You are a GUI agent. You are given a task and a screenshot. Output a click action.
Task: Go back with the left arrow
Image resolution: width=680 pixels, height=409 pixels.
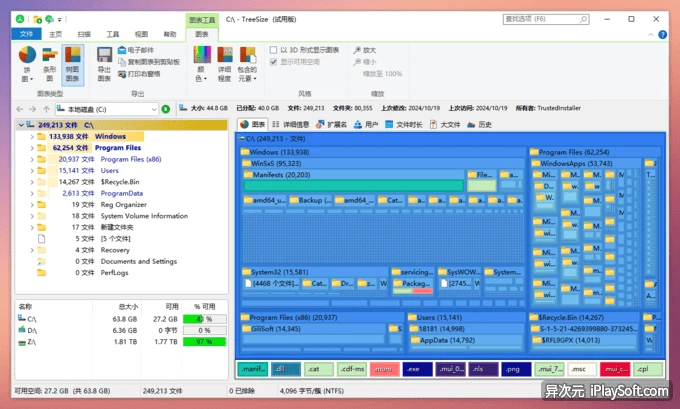click(20, 109)
